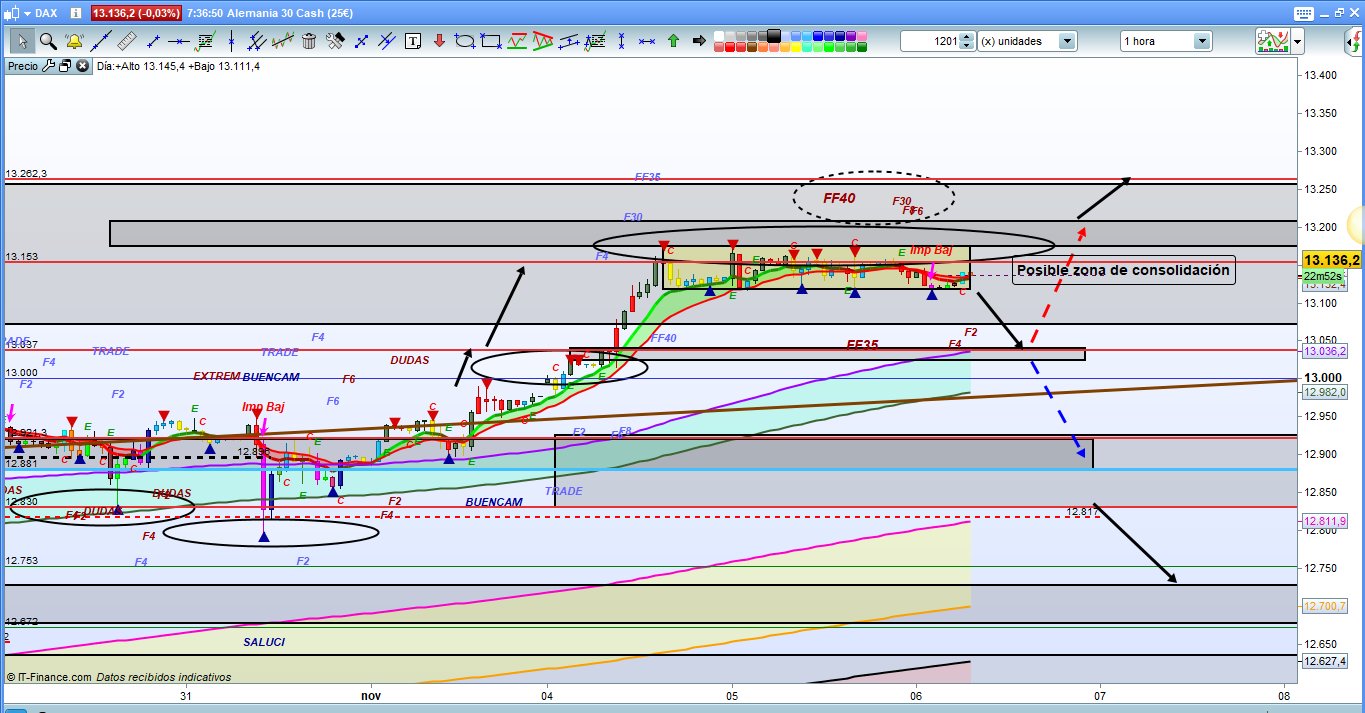Image resolution: width=1365 pixels, height=713 pixels.
Task: Open the alert bell tool
Action: click(74, 41)
